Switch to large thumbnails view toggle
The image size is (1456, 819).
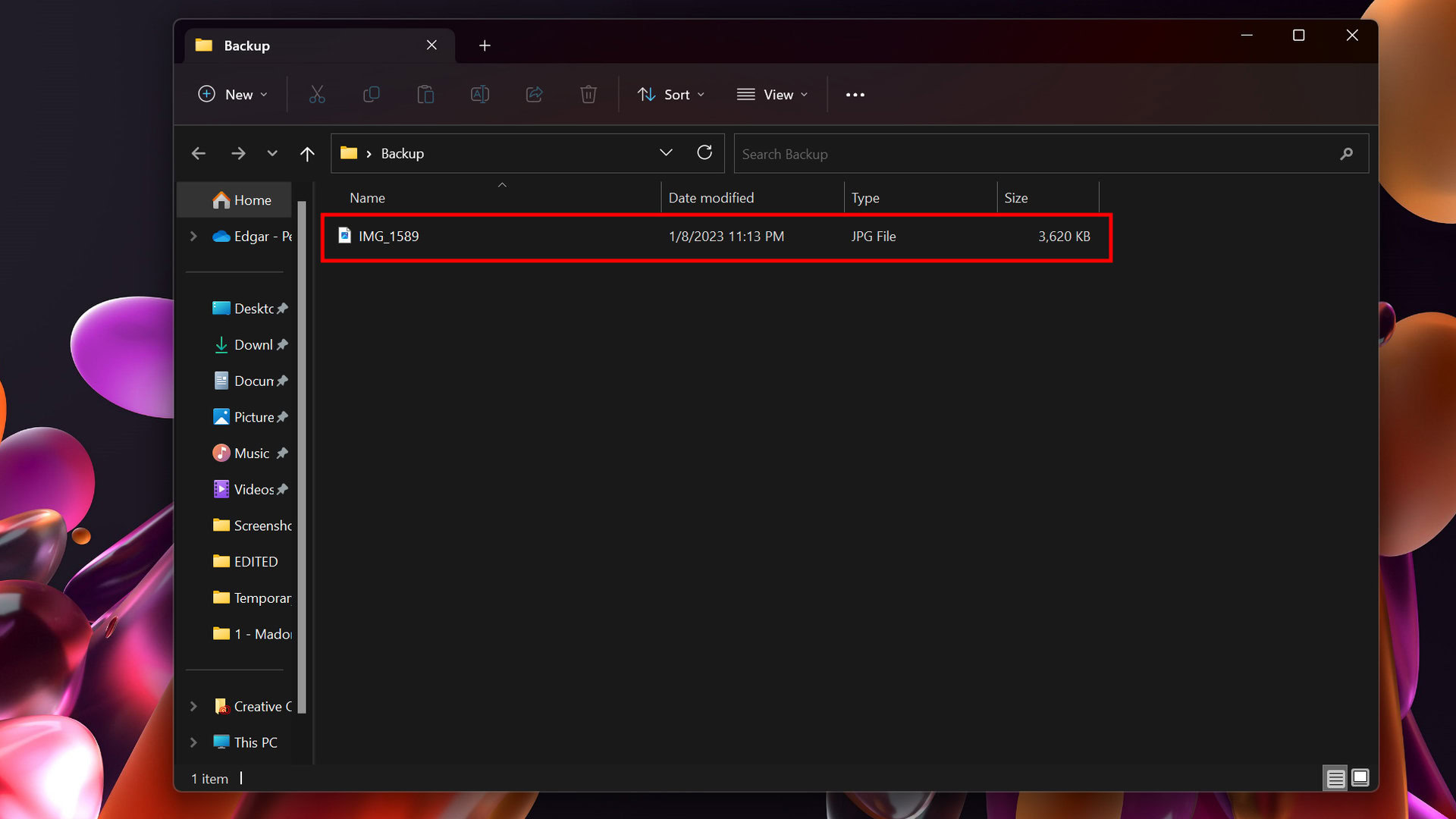pyautogui.click(x=1360, y=778)
